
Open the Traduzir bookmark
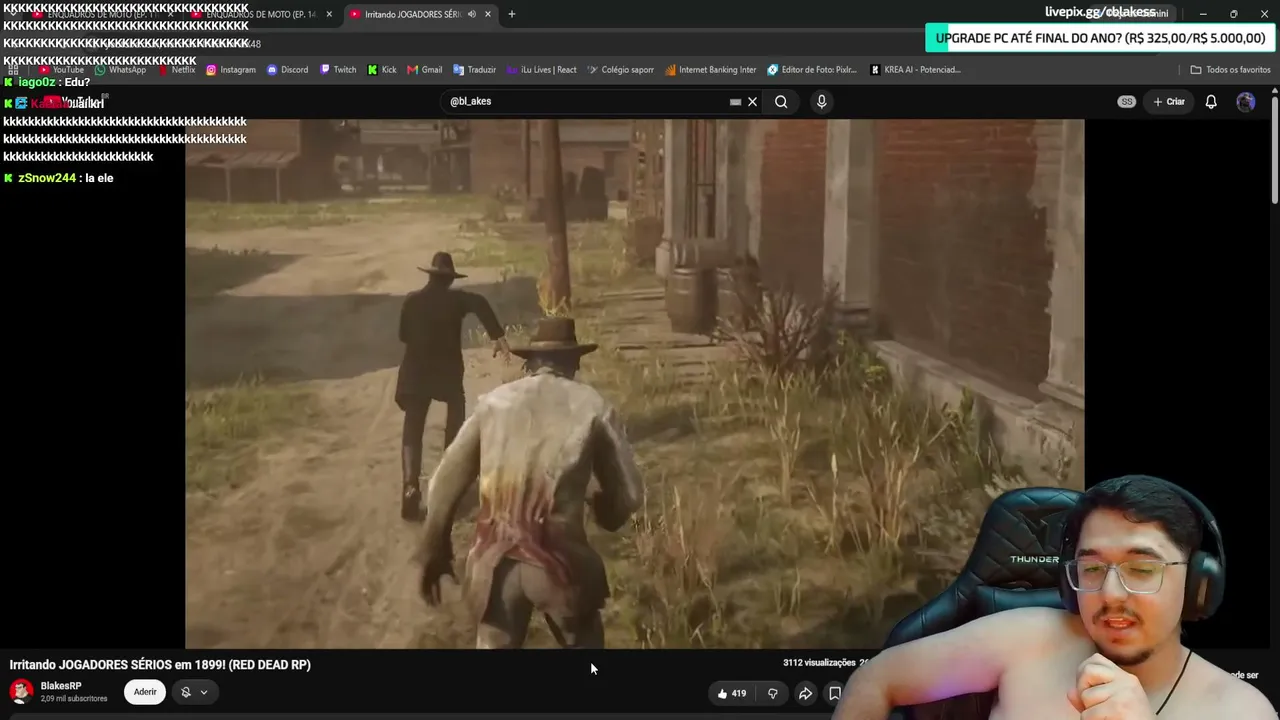[474, 70]
